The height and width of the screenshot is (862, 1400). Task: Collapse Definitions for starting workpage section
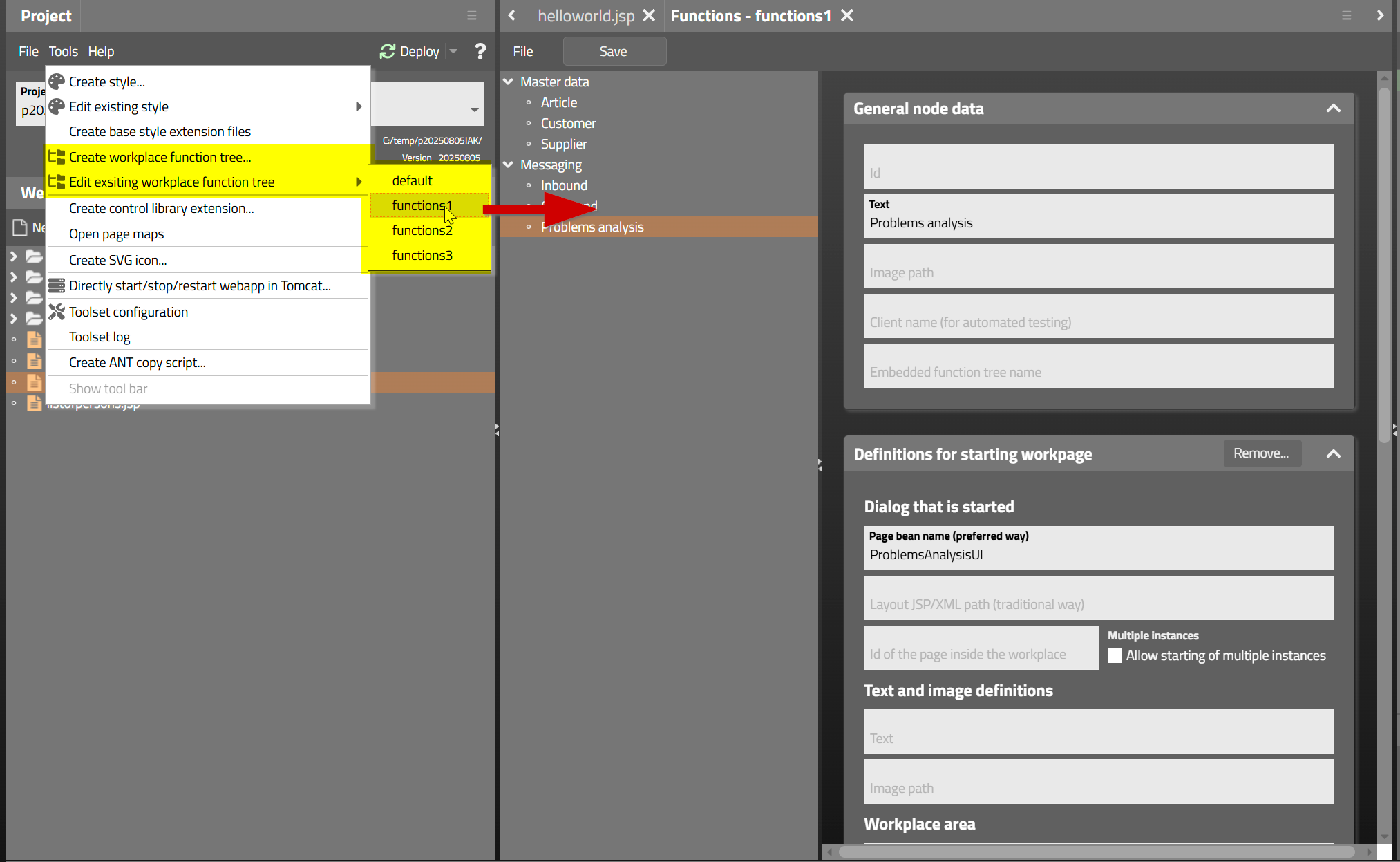point(1333,454)
